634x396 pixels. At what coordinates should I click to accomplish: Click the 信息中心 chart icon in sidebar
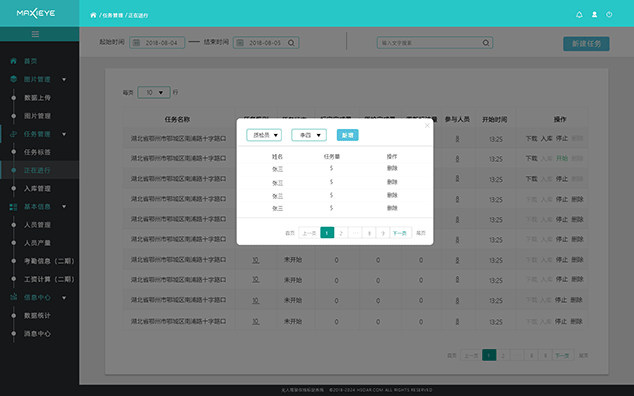pos(13,297)
